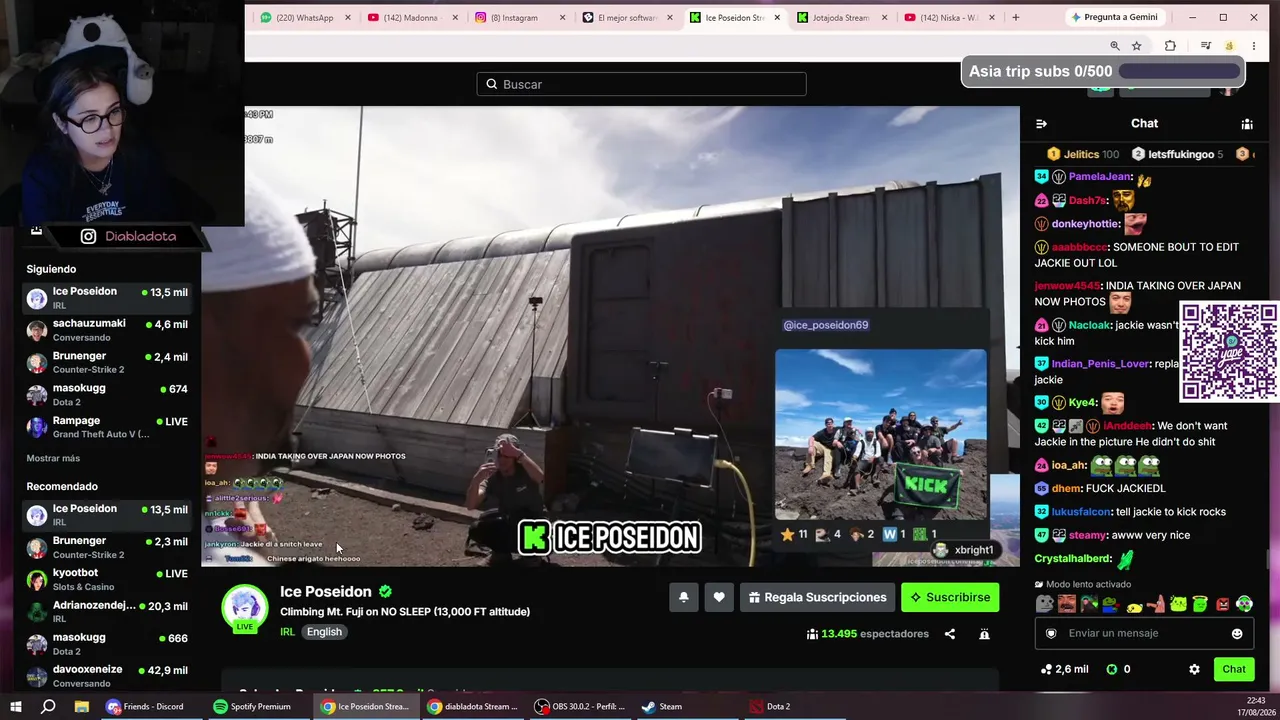Open Rampage channel in sidebar

106,427
